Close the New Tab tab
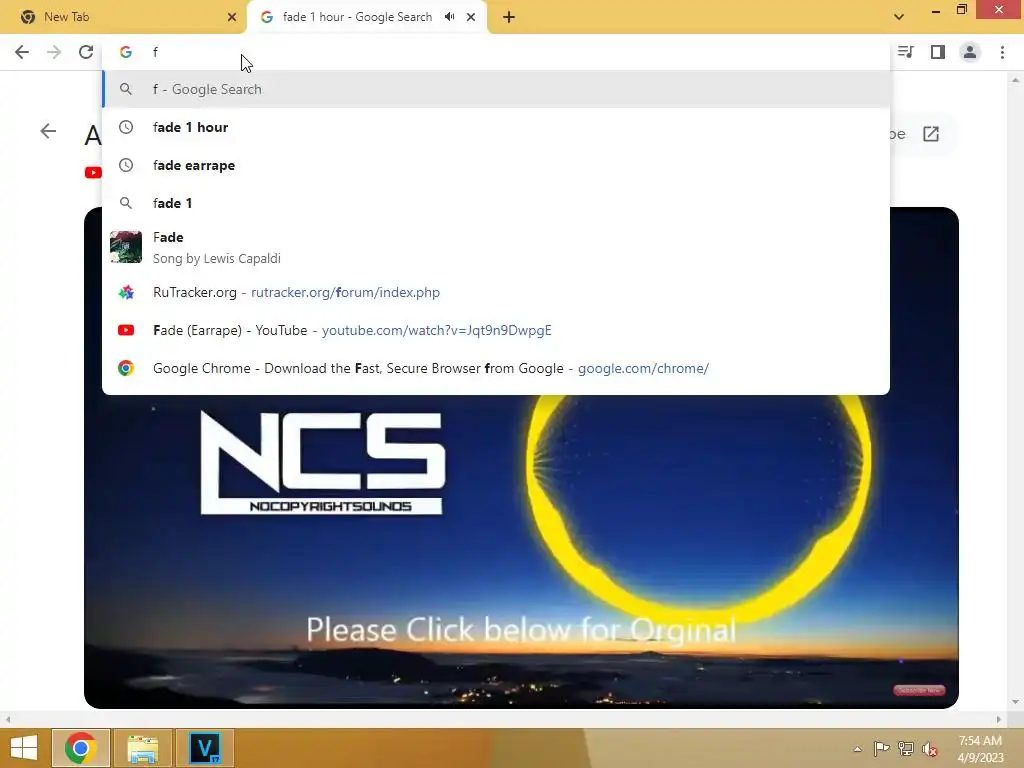 (x=232, y=17)
